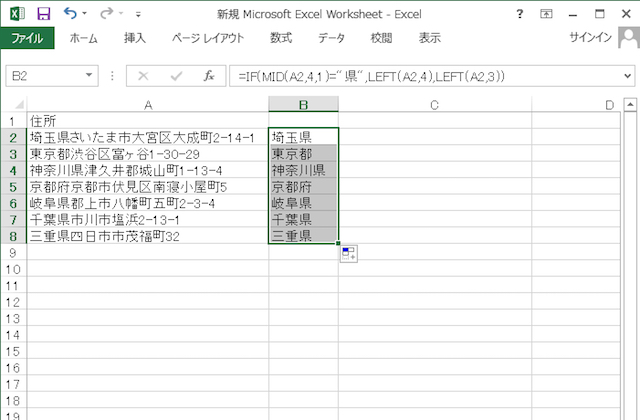Open Undo history dropdown arrow
This screenshot has height=420, width=640.
click(85, 15)
